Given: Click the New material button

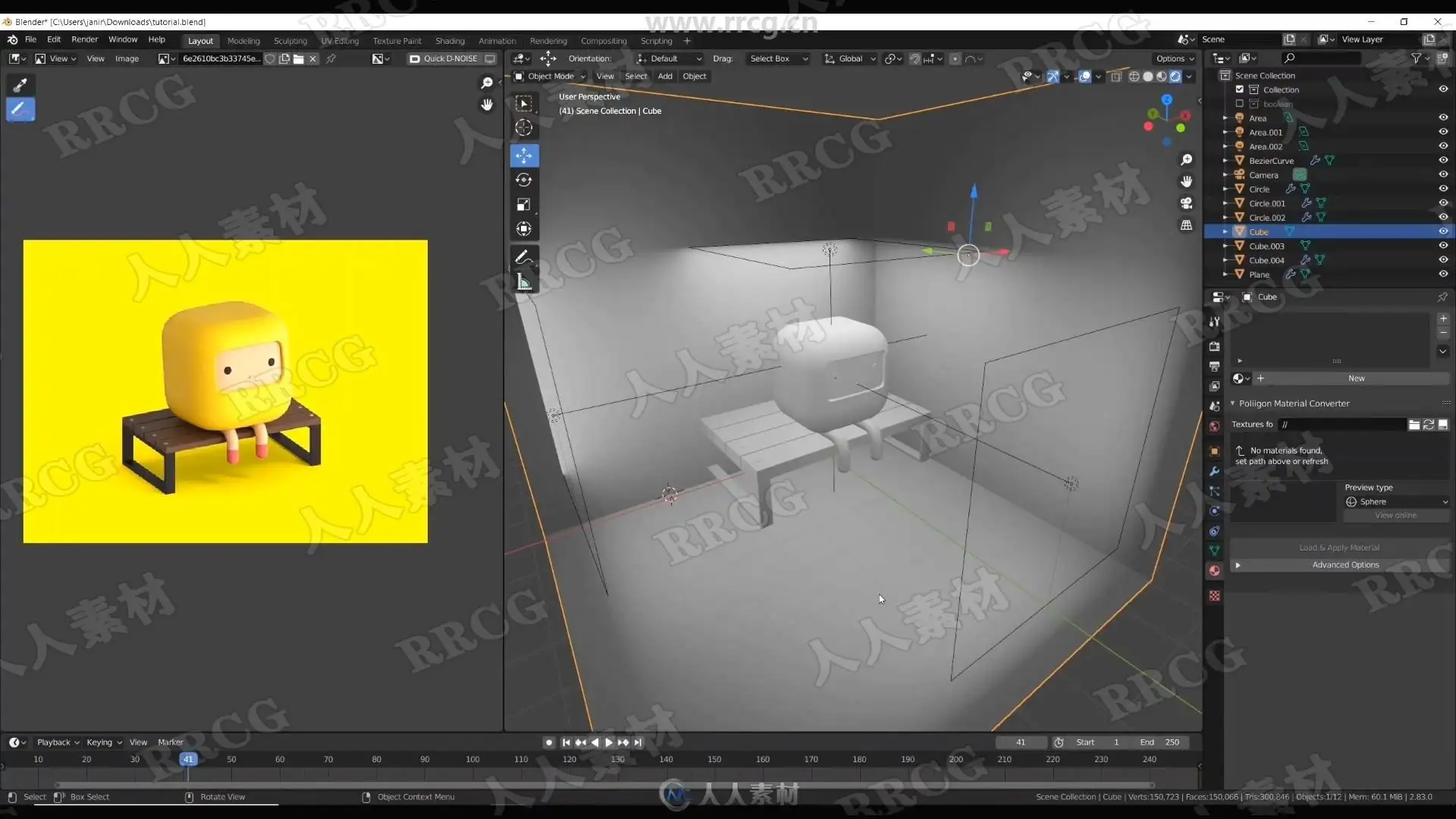Looking at the screenshot, I should point(1356,378).
